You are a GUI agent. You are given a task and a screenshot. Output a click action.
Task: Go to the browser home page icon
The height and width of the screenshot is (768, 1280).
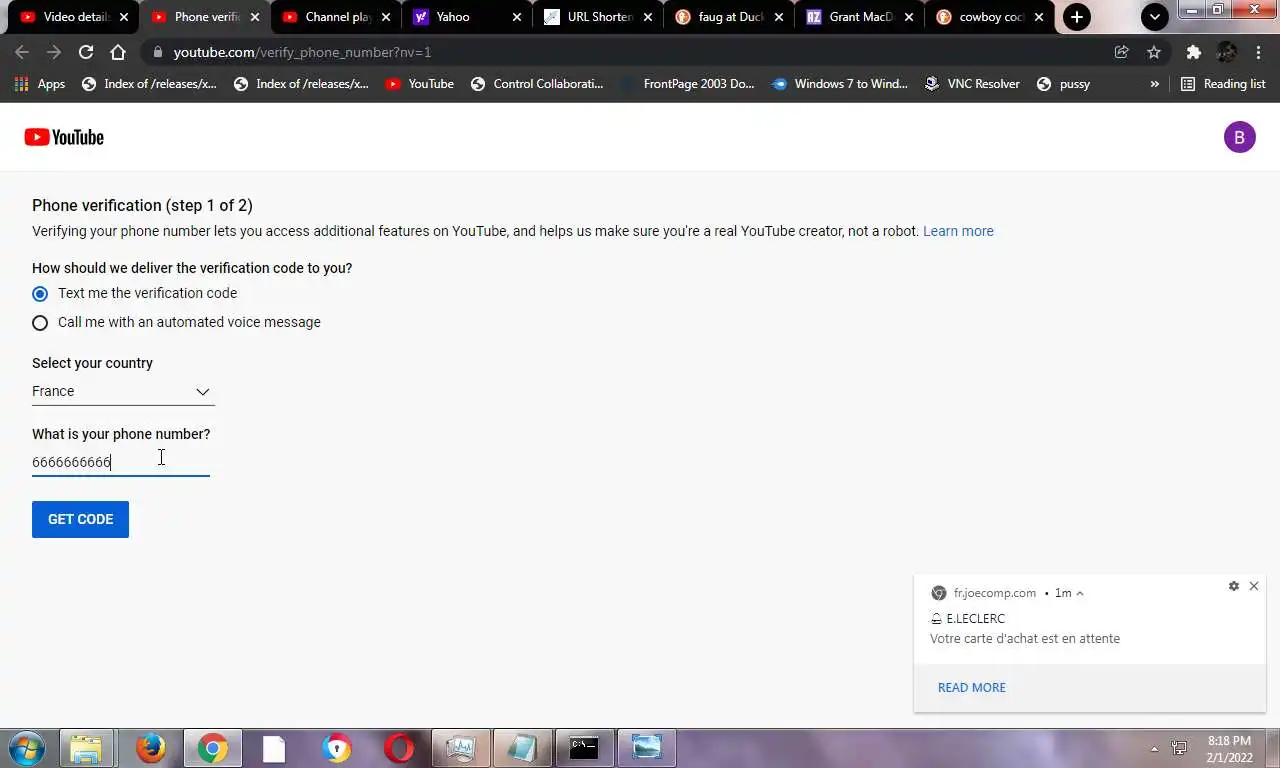point(118,52)
